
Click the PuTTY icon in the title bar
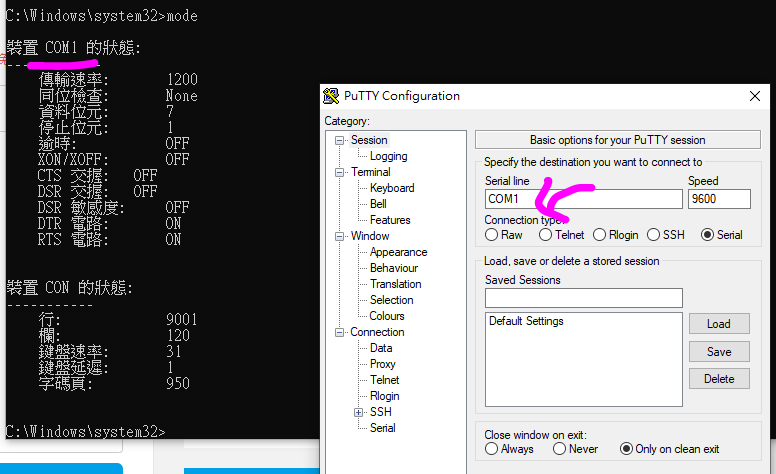tap(331, 95)
